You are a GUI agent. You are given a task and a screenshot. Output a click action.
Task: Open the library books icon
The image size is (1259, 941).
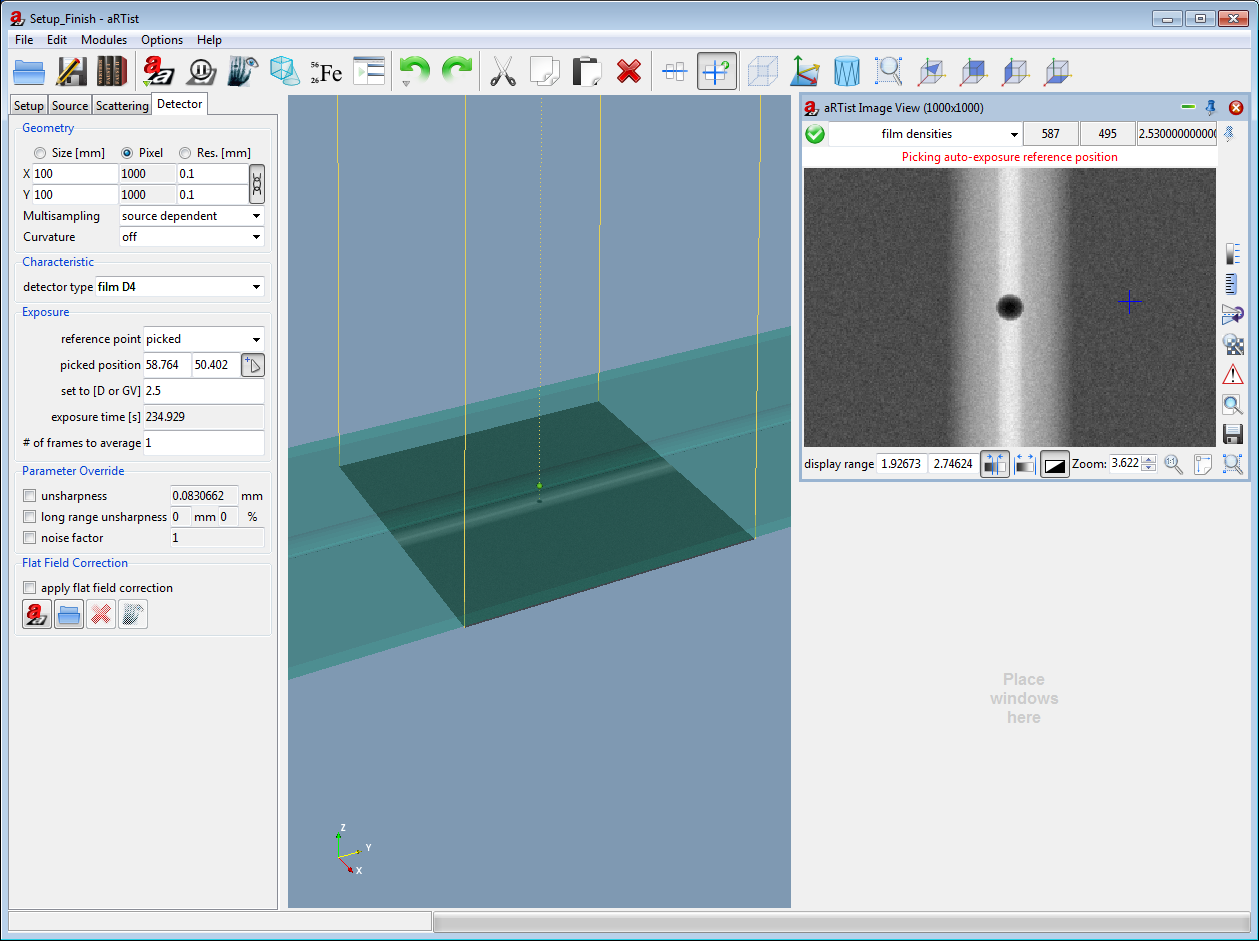point(112,72)
